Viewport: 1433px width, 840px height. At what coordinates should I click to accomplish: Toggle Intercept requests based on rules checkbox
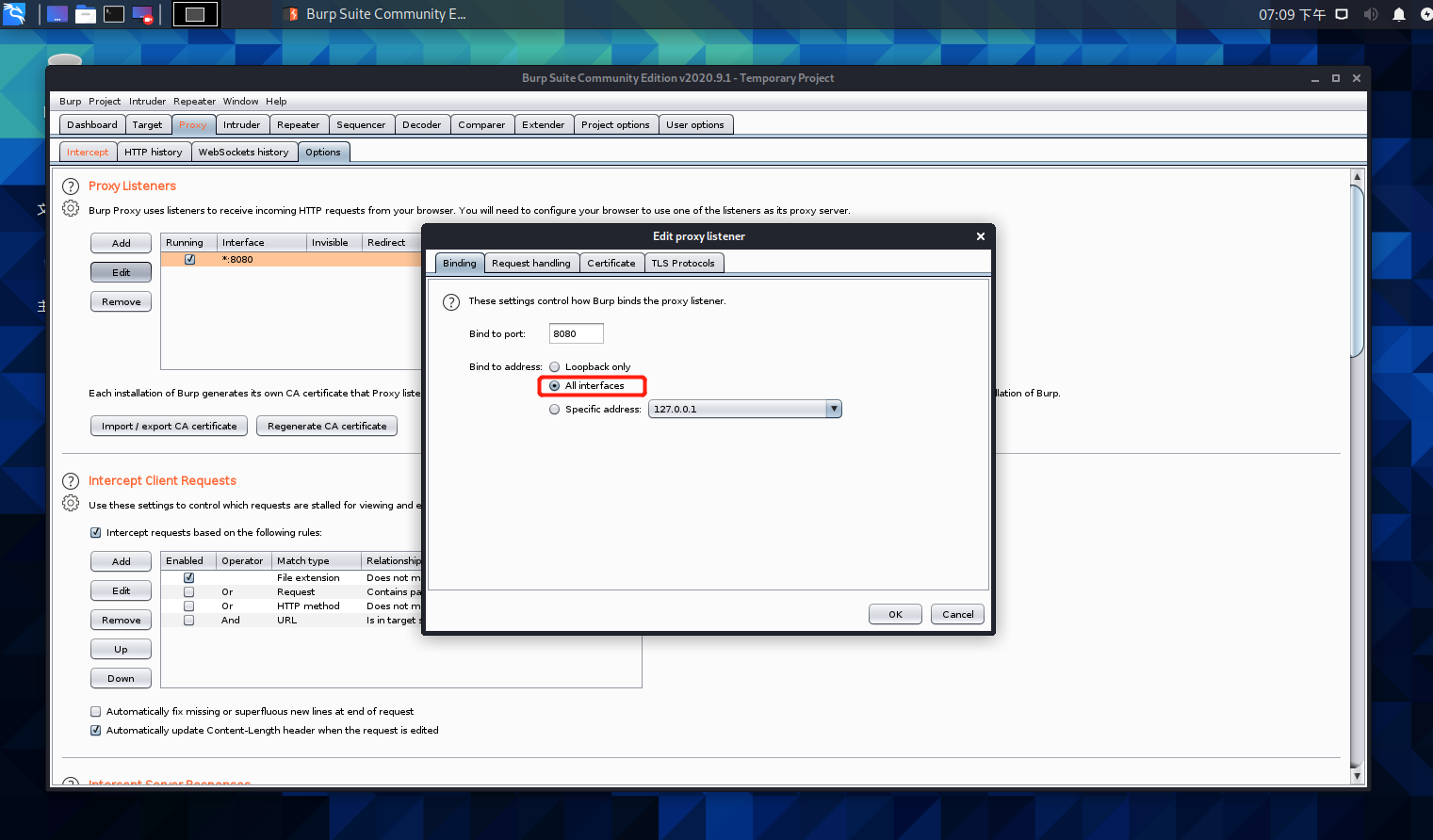(95, 533)
